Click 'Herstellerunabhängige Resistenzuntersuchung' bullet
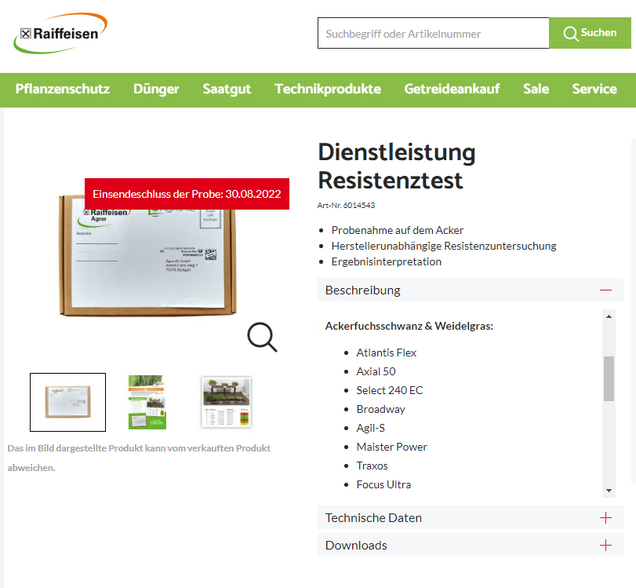Image resolution: width=636 pixels, height=588 pixels. pyautogui.click(x=444, y=246)
